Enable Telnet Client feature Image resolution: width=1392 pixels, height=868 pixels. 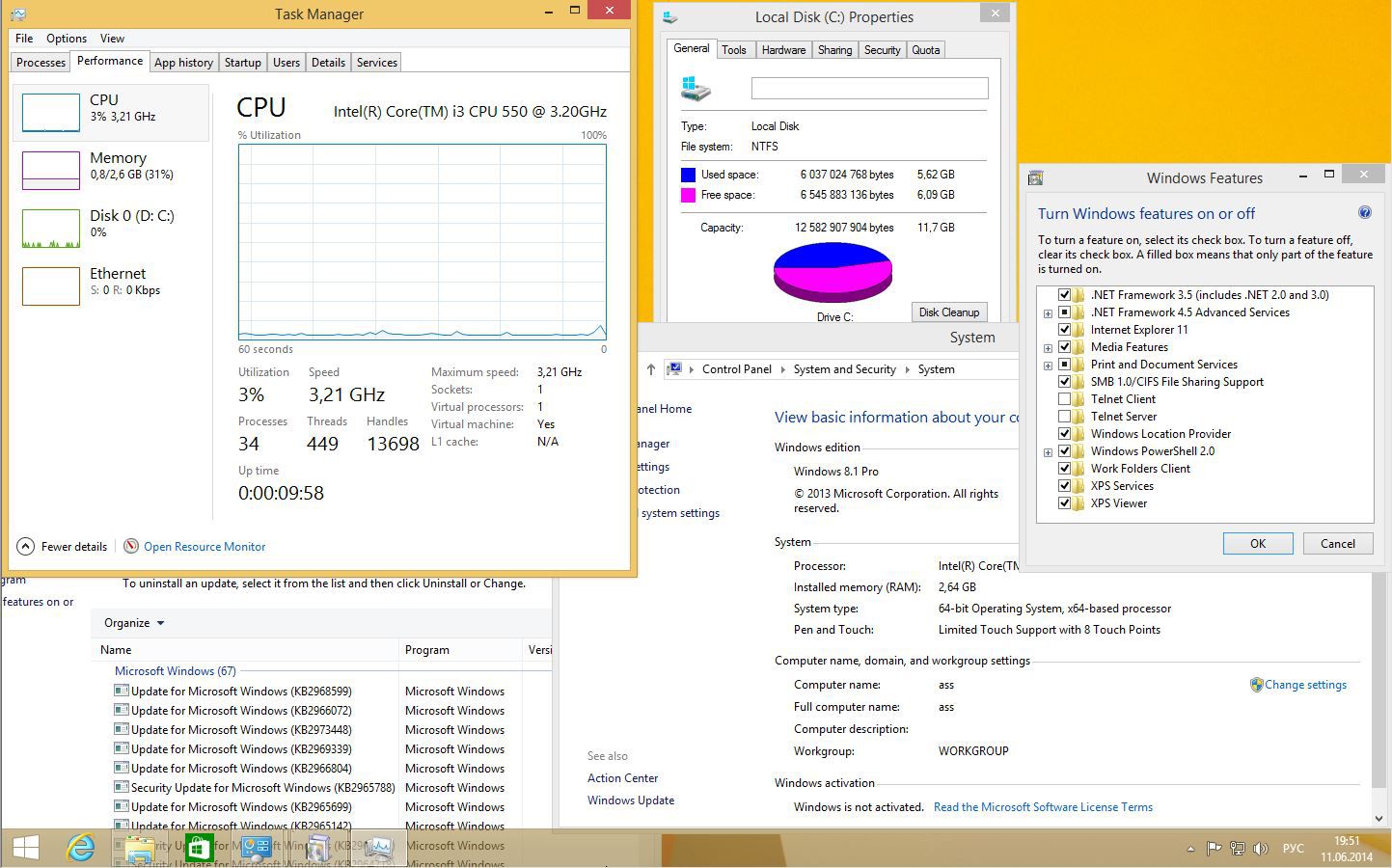click(x=1064, y=399)
